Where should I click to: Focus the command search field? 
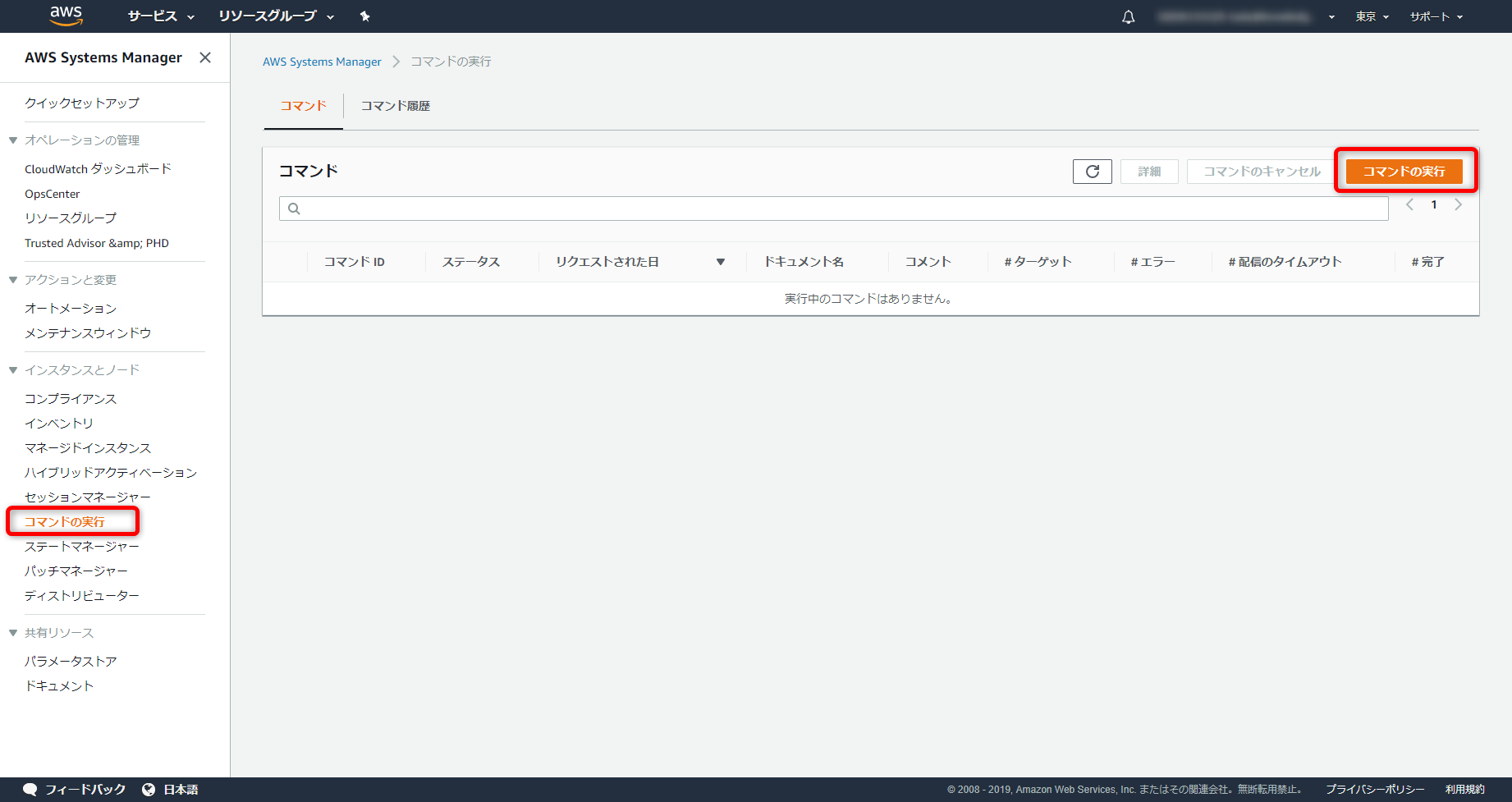(834, 209)
